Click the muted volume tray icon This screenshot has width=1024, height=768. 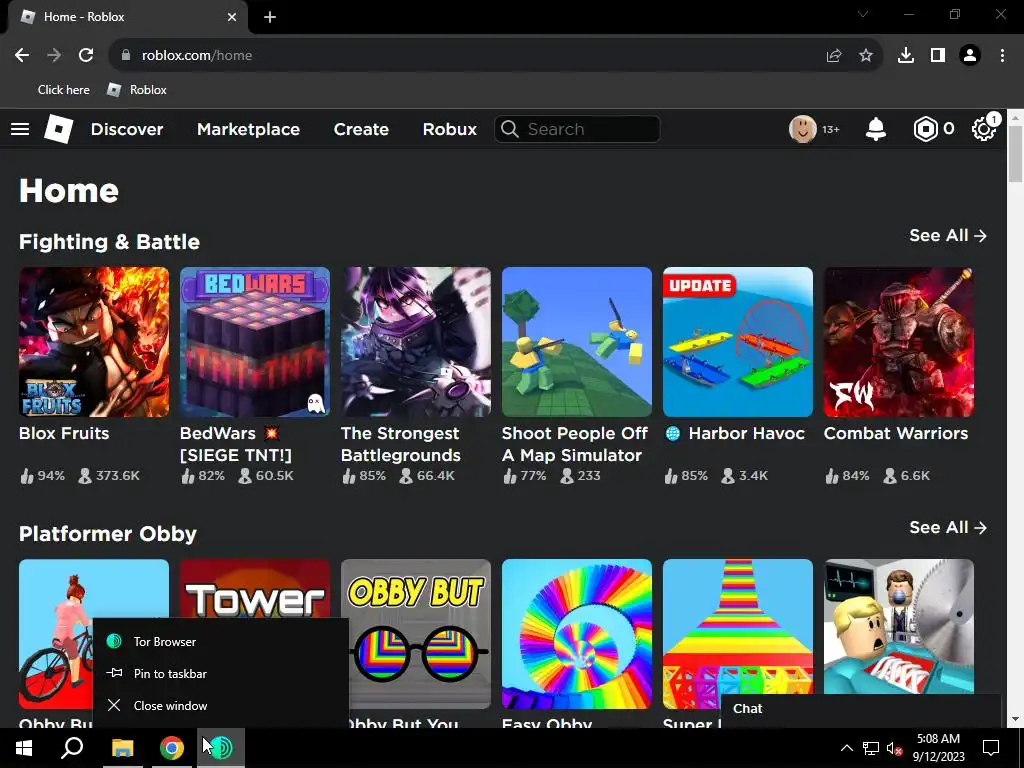(x=894, y=748)
